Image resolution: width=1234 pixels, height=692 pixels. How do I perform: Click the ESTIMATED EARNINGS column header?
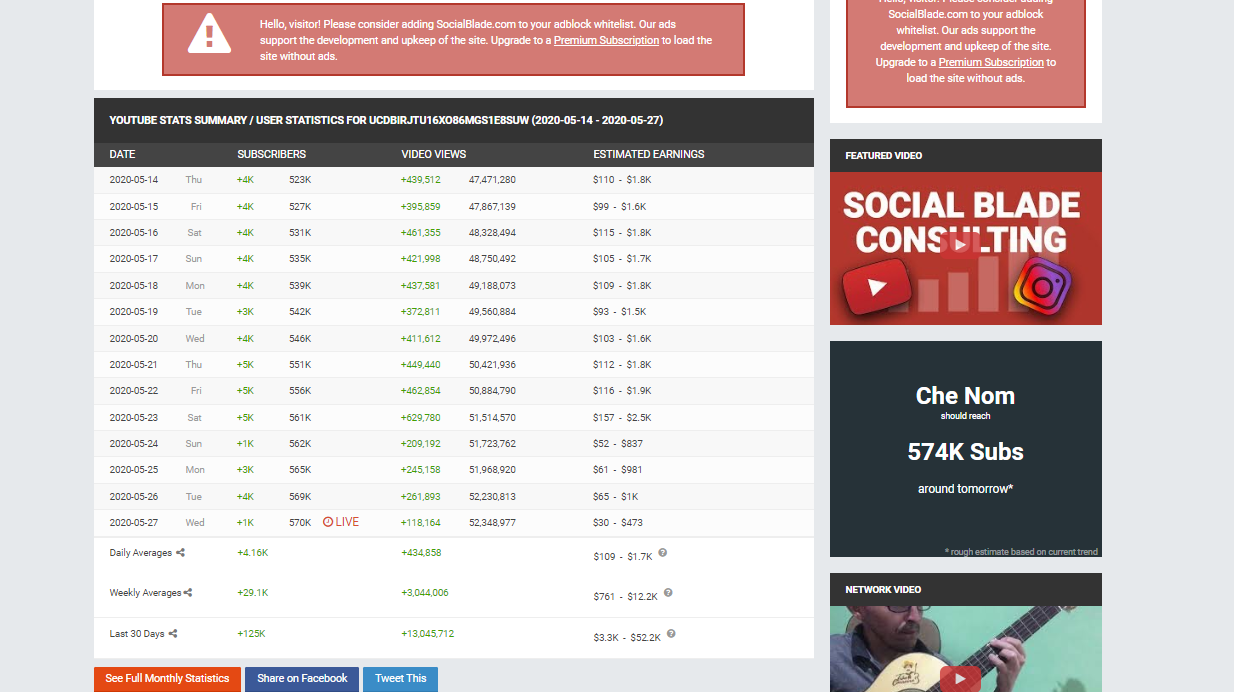click(649, 155)
